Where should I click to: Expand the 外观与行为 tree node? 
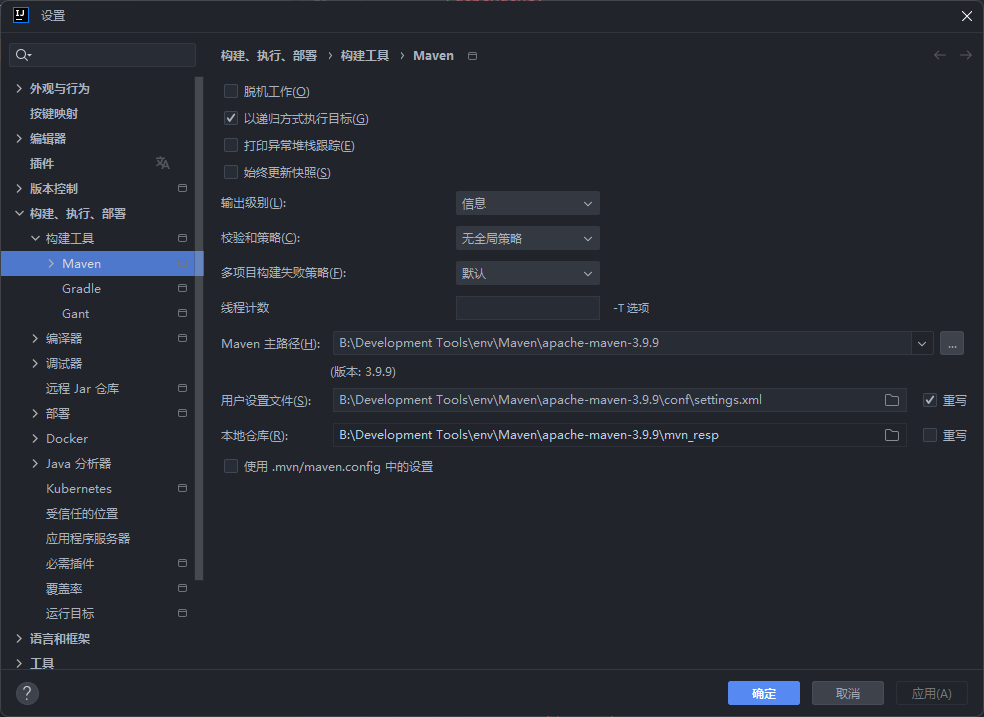coord(19,88)
